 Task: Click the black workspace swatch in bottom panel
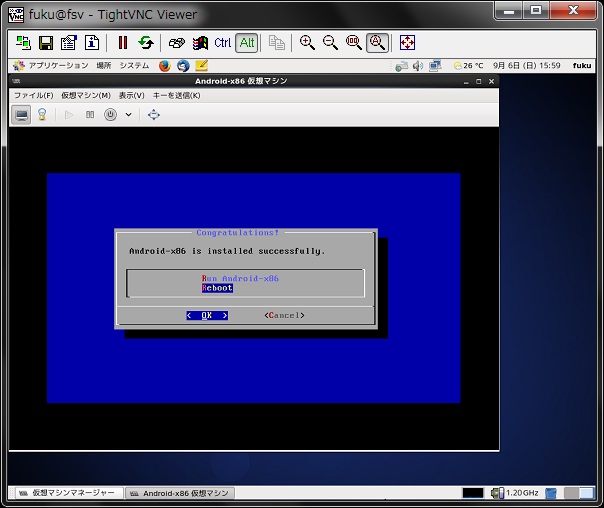pos(473,493)
